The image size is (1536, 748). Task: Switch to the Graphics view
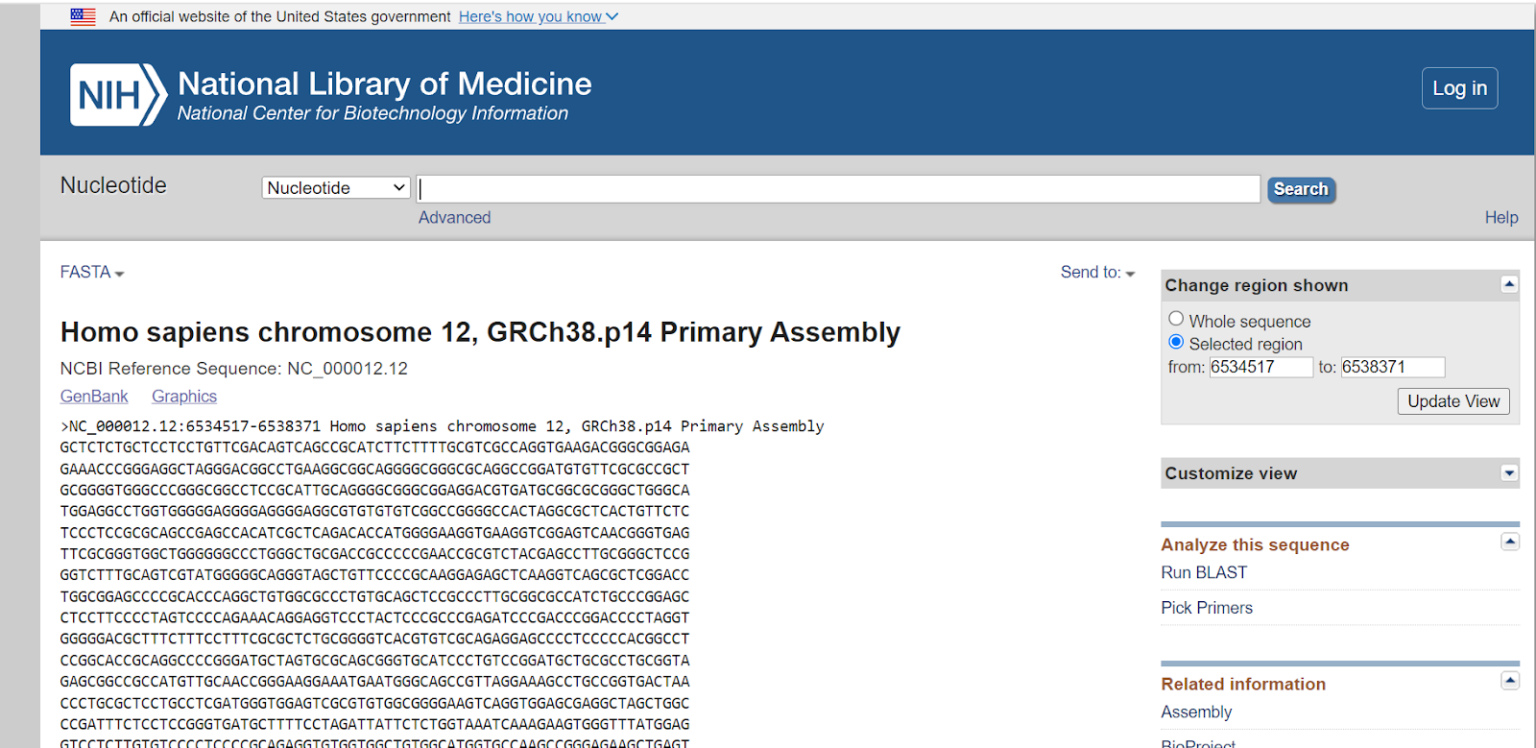point(184,396)
